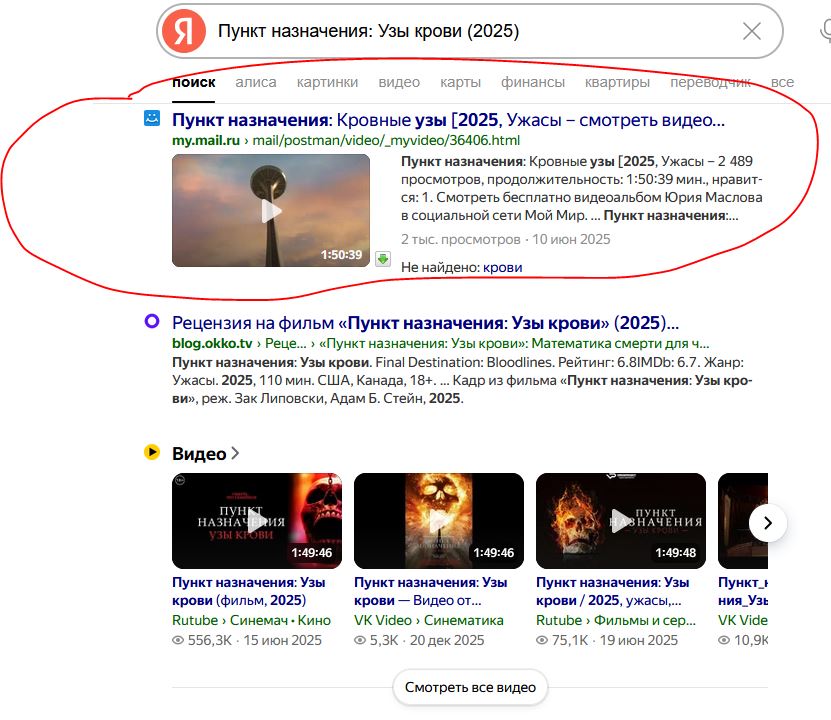Open the first Rutube video thumbnail 1:49:46

pos(257,521)
